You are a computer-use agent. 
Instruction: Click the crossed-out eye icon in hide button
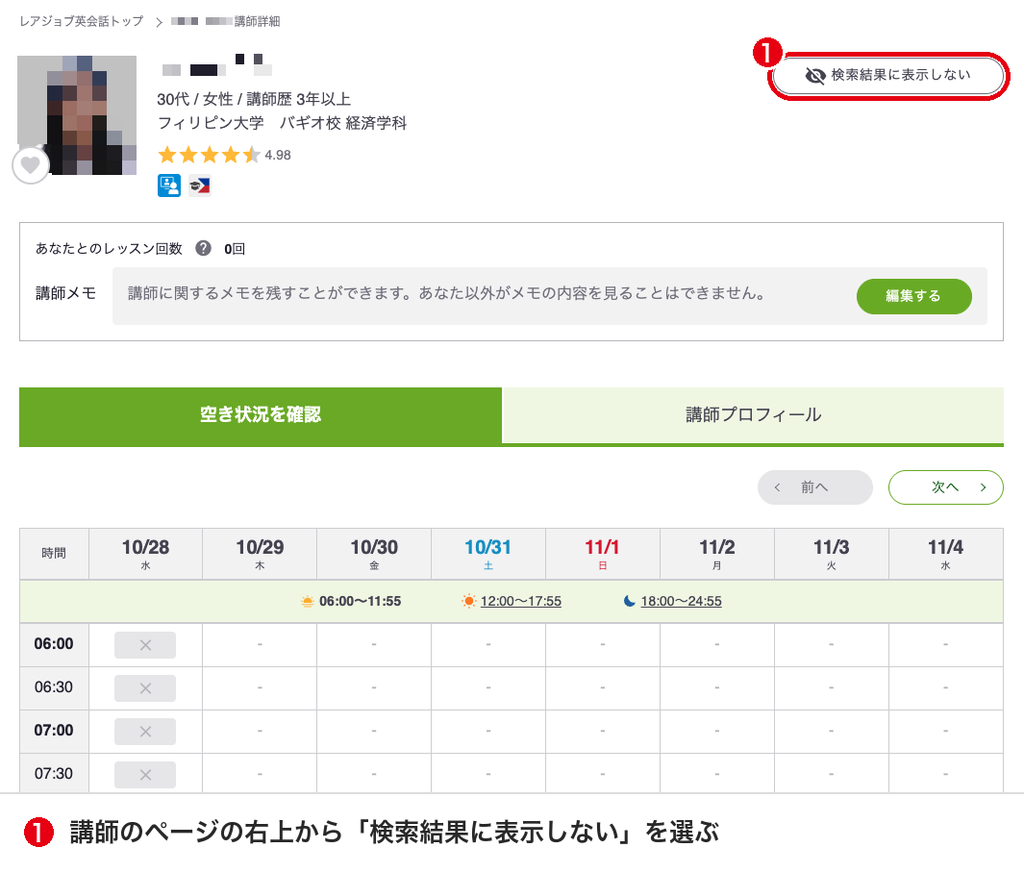pos(815,76)
